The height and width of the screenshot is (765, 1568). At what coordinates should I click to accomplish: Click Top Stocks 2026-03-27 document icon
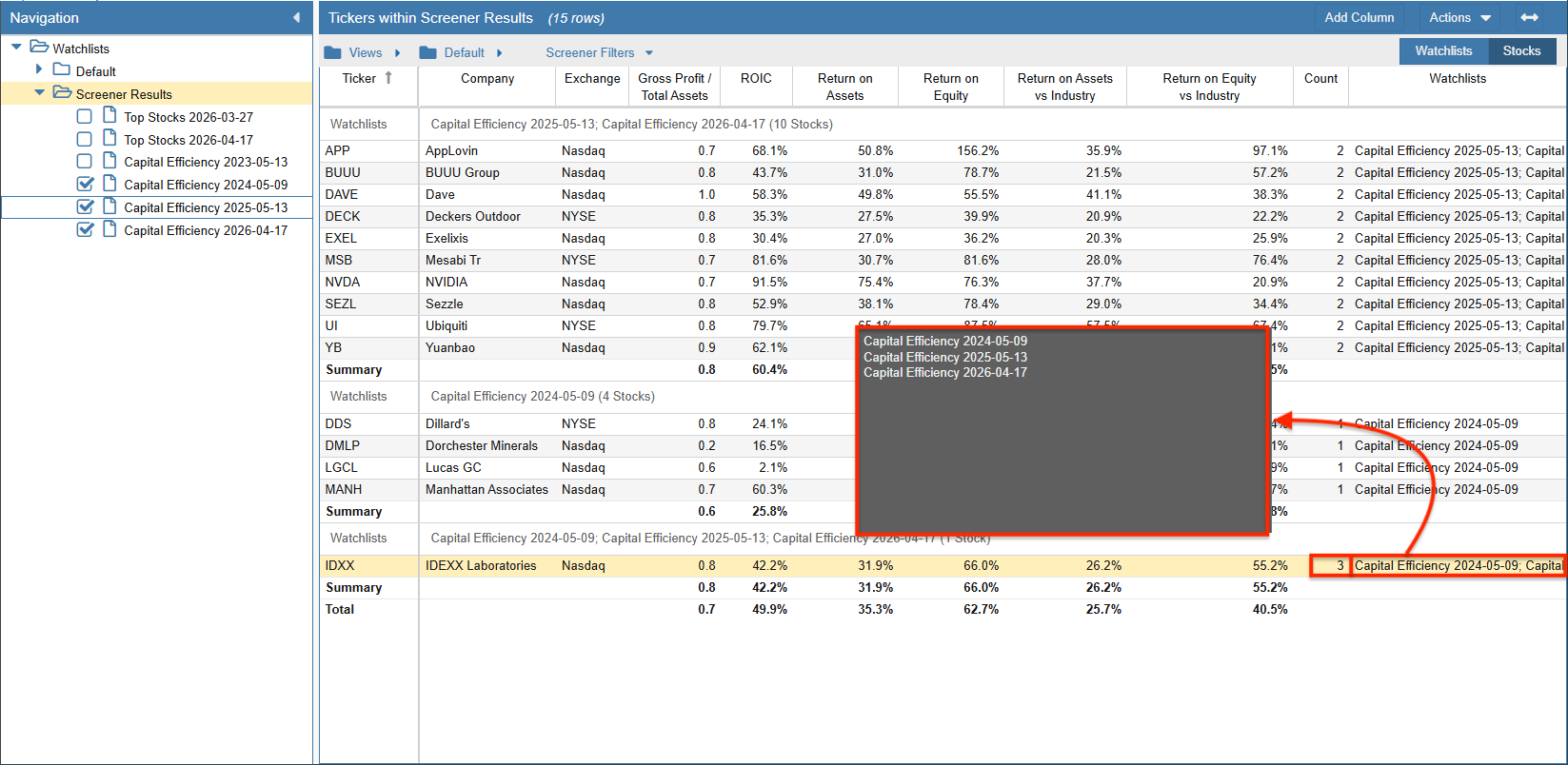[109, 116]
